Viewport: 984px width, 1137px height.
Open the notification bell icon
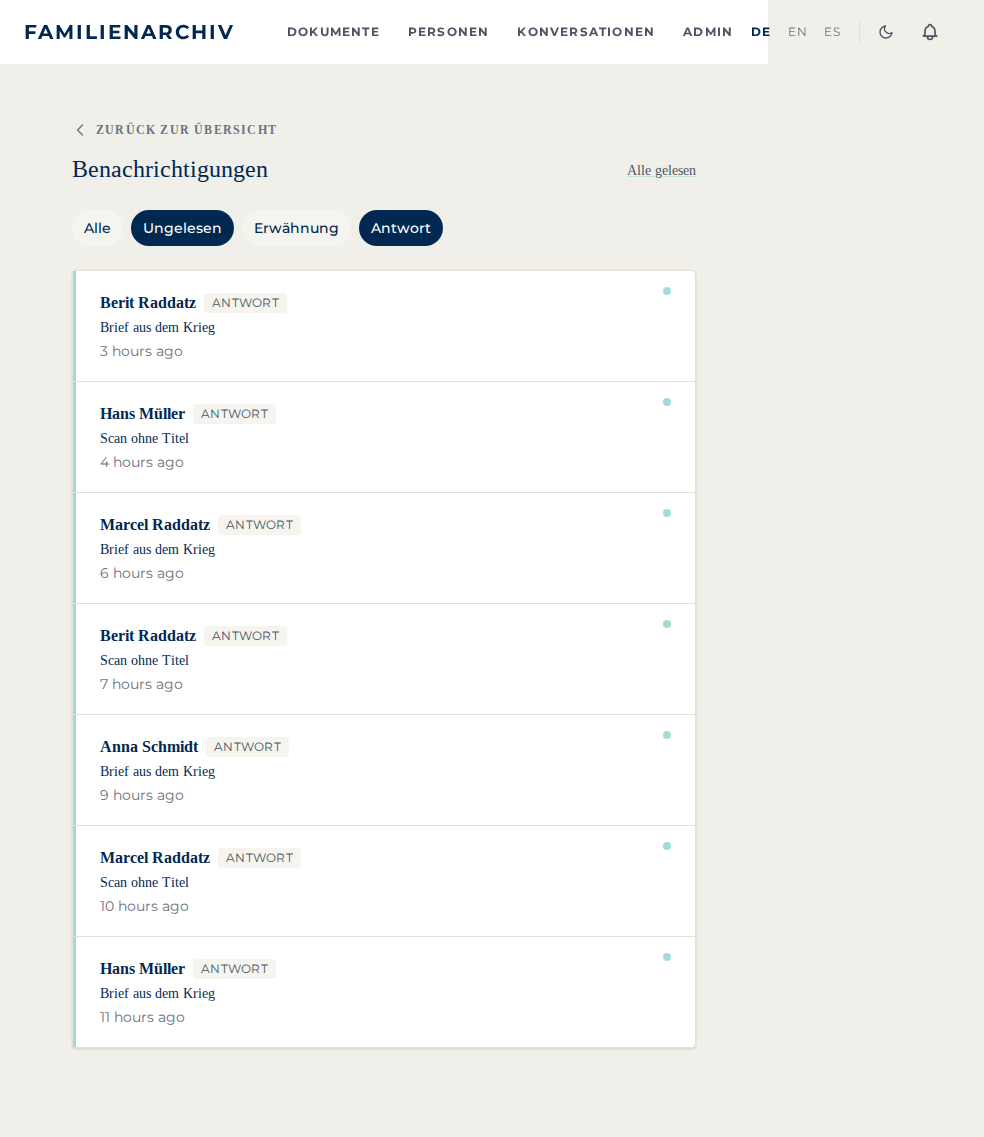pos(930,32)
